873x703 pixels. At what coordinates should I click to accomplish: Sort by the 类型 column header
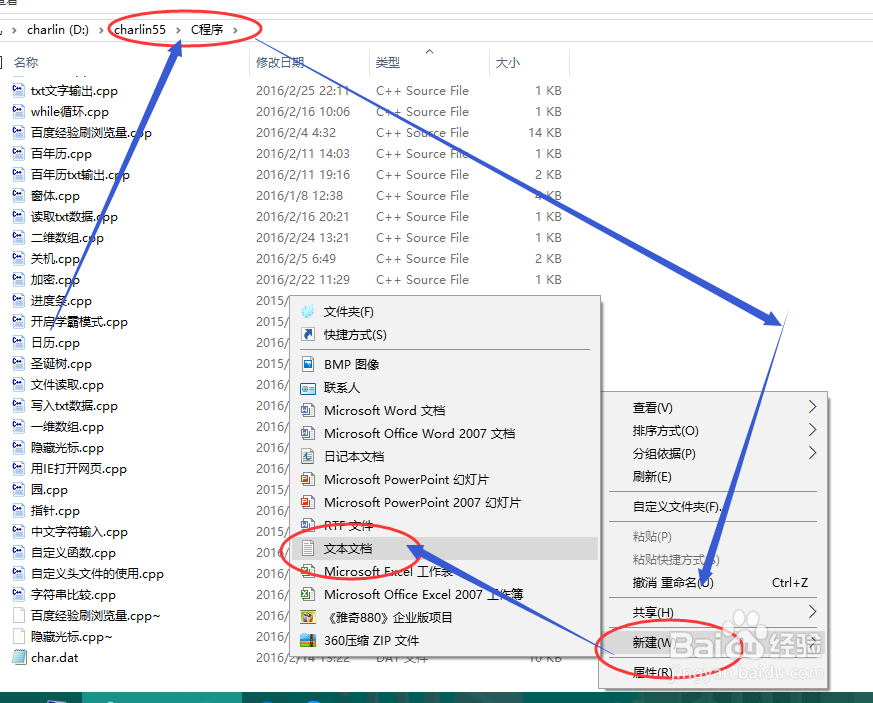point(388,62)
